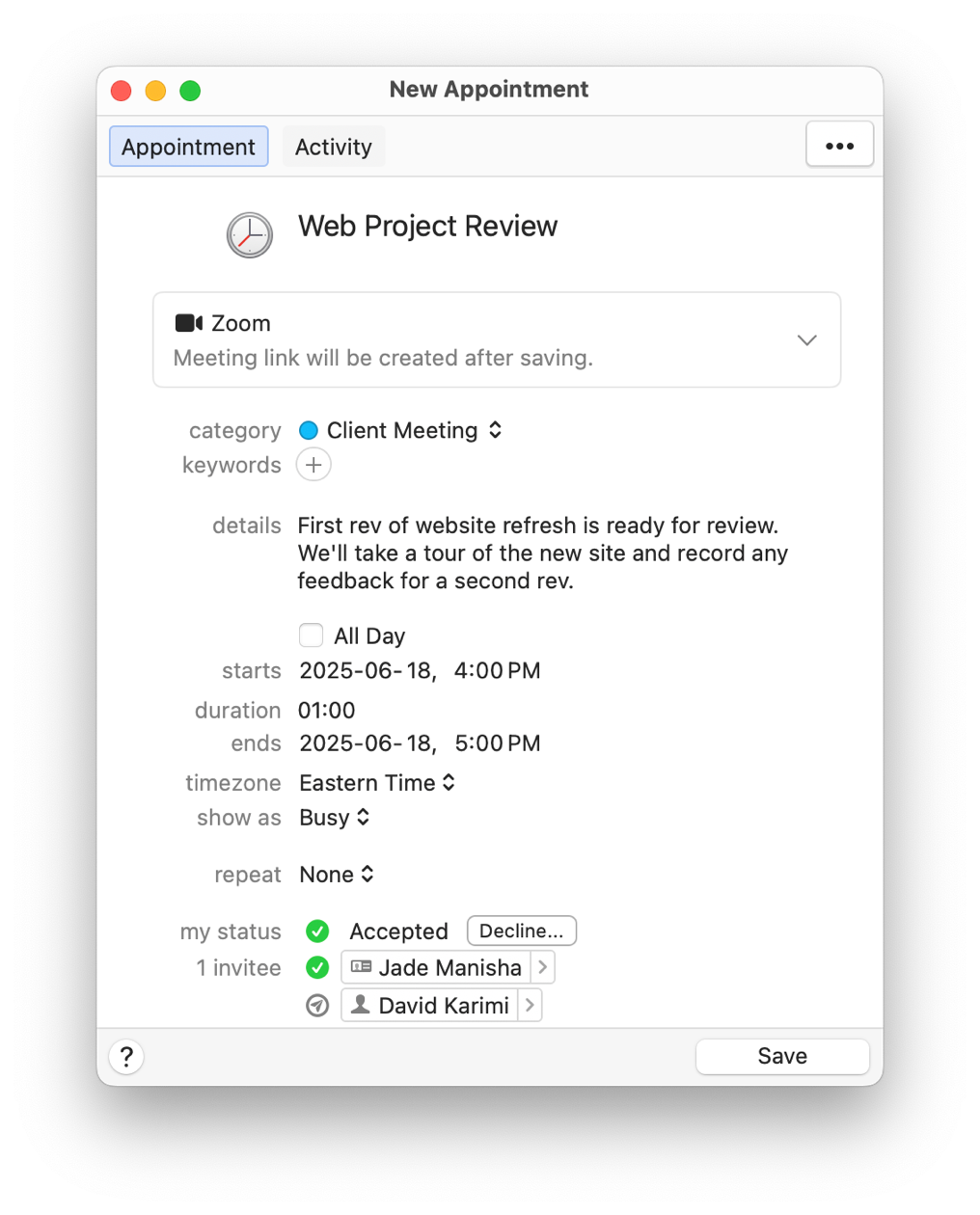
Task: Click the Accepted status text
Action: tap(399, 931)
